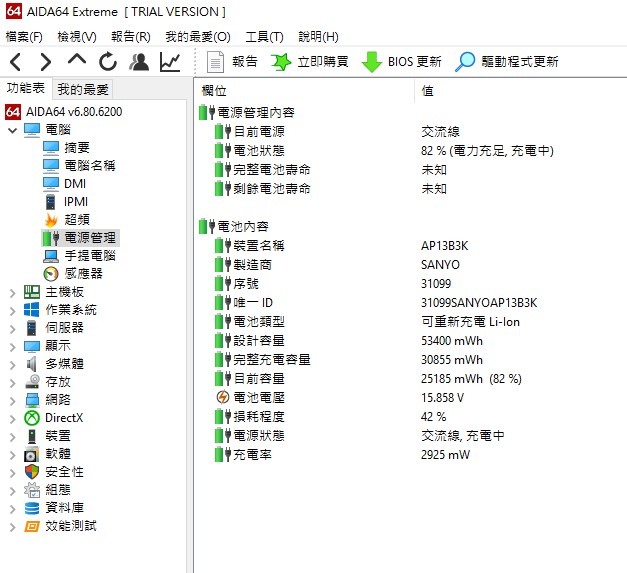Select 摘要 in the sidebar tree
This screenshot has height=573, width=627.
click(x=66, y=148)
